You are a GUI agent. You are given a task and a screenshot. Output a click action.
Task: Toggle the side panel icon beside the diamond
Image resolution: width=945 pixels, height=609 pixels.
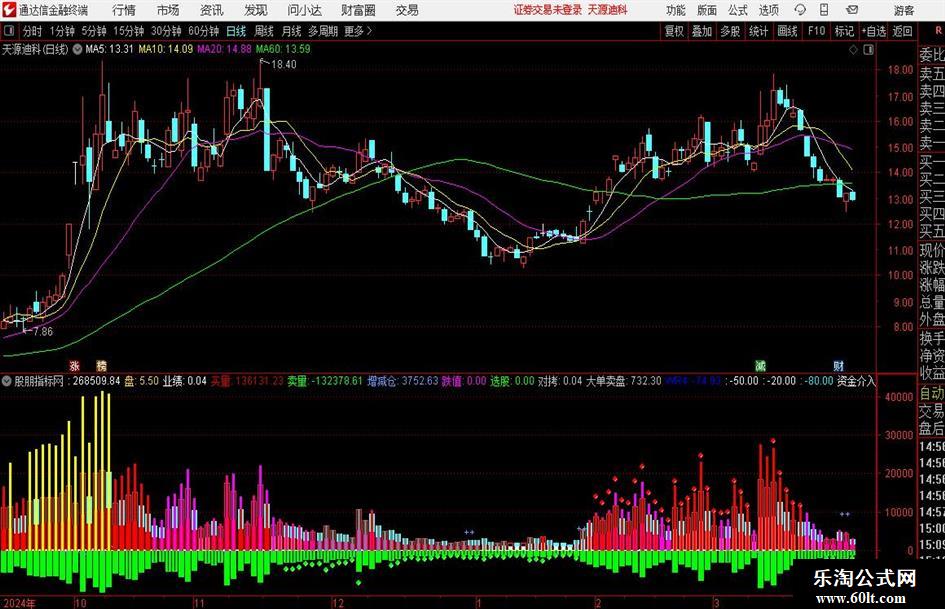click(868, 50)
